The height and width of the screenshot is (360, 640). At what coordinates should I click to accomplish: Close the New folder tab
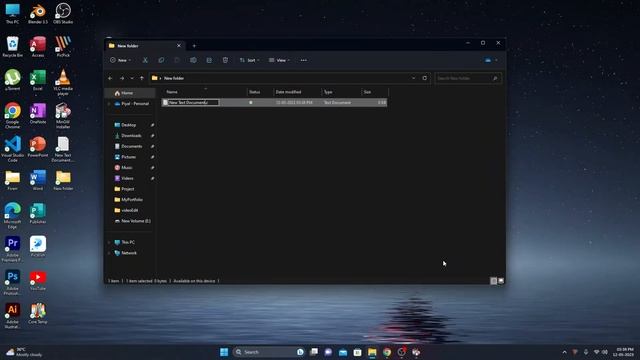[179, 46]
